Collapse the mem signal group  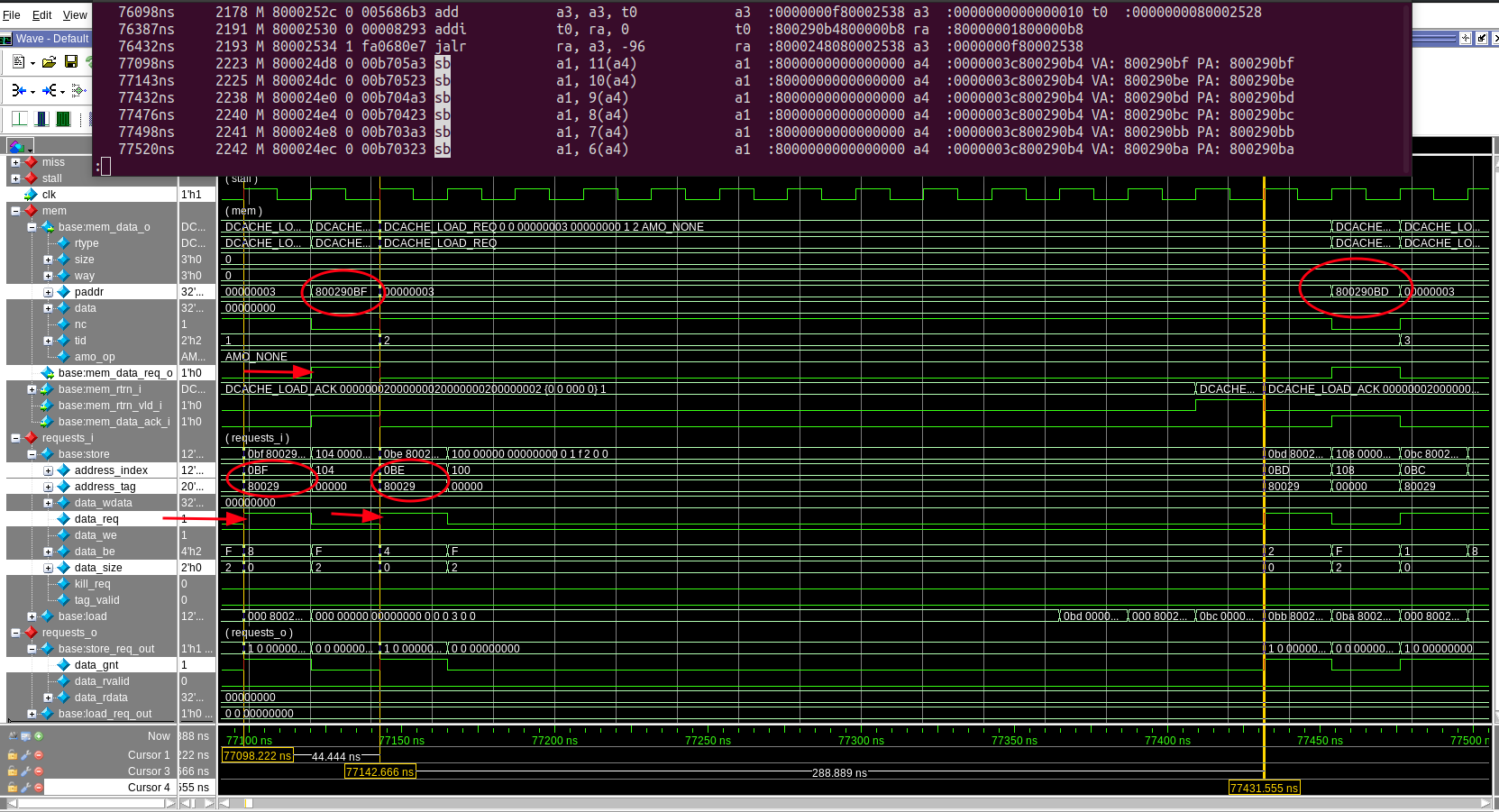(15, 211)
